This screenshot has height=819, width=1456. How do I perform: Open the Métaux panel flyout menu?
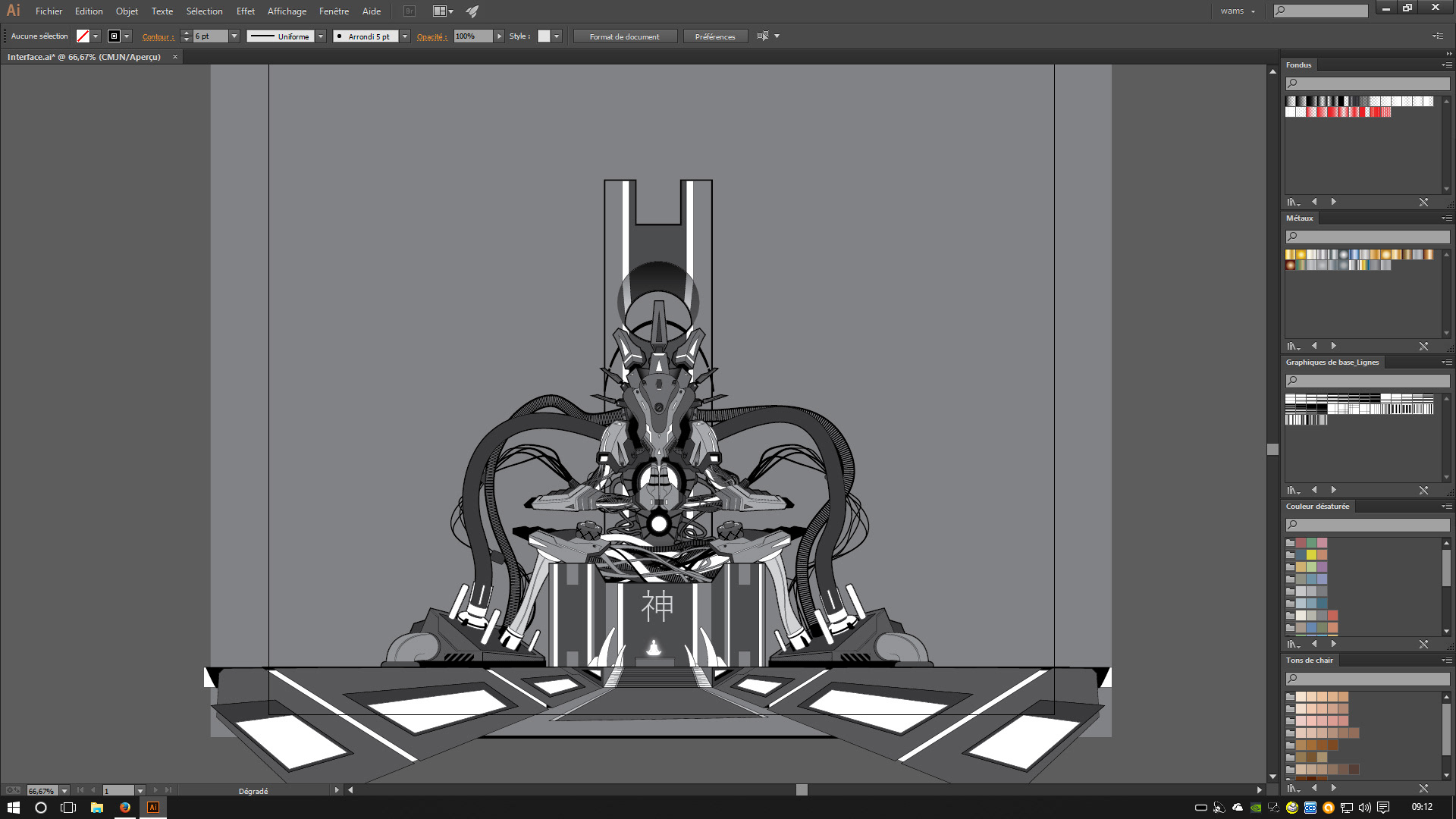click(1446, 218)
